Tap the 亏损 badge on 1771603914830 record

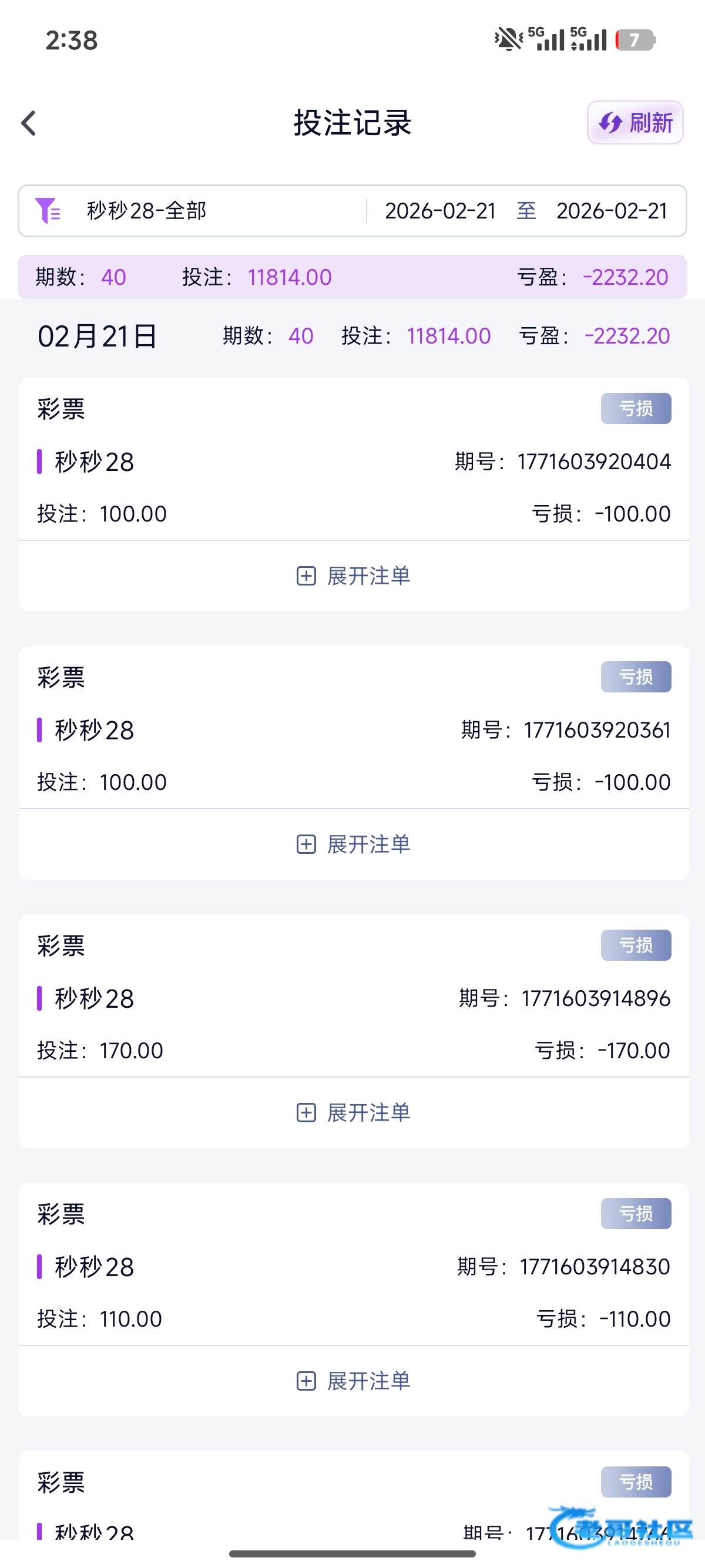tap(636, 1214)
